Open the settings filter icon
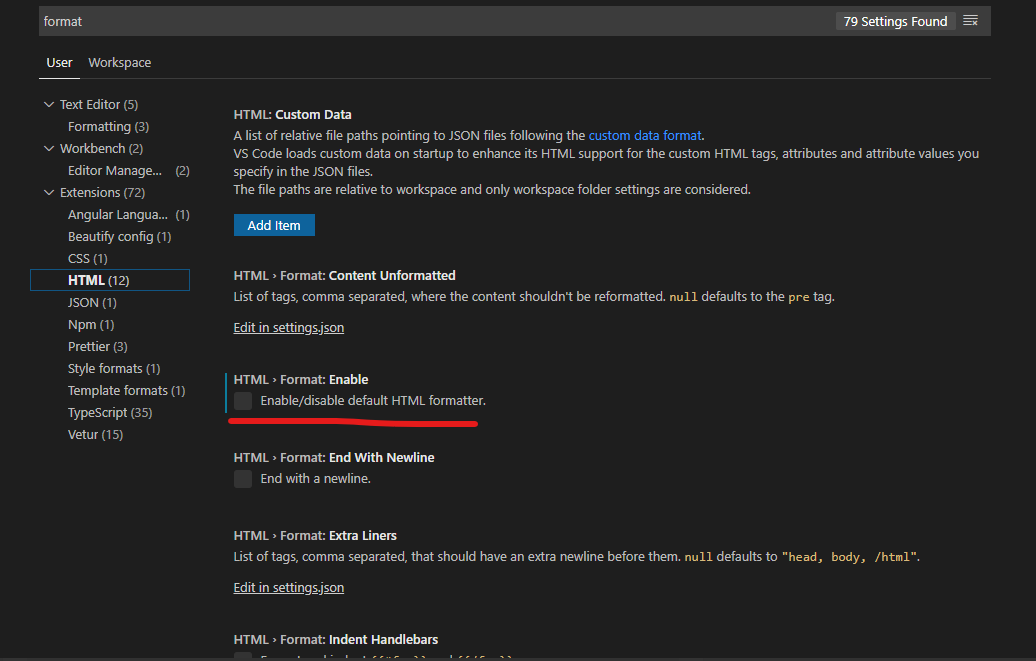Screen dimensions: 1036x661 pos(969,20)
